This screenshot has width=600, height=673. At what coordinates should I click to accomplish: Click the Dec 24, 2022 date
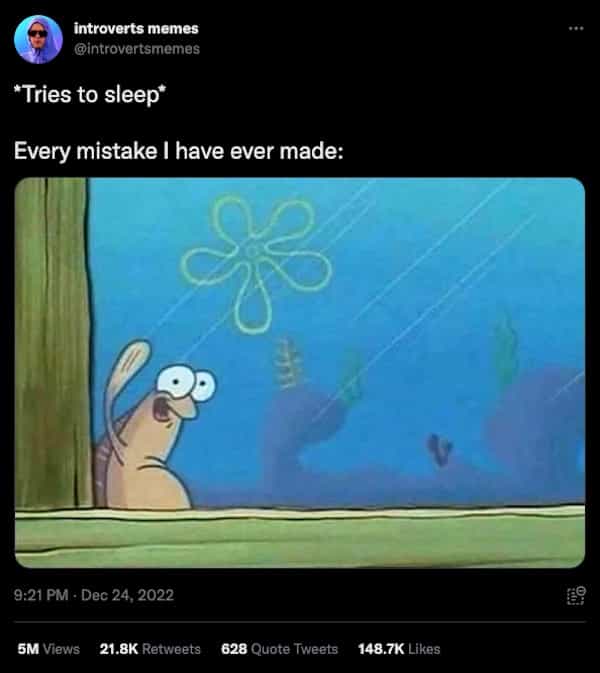(x=127, y=595)
